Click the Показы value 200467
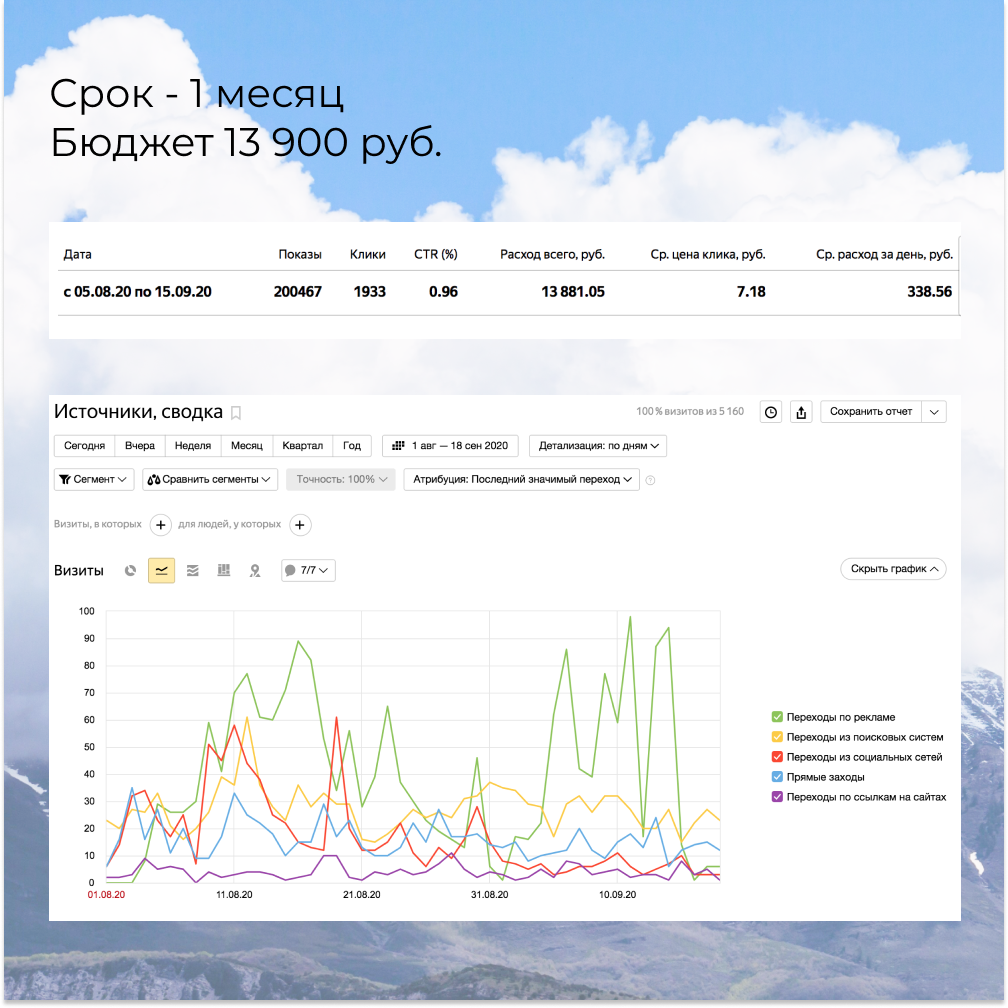This screenshot has width=1008, height=1008. point(298,292)
